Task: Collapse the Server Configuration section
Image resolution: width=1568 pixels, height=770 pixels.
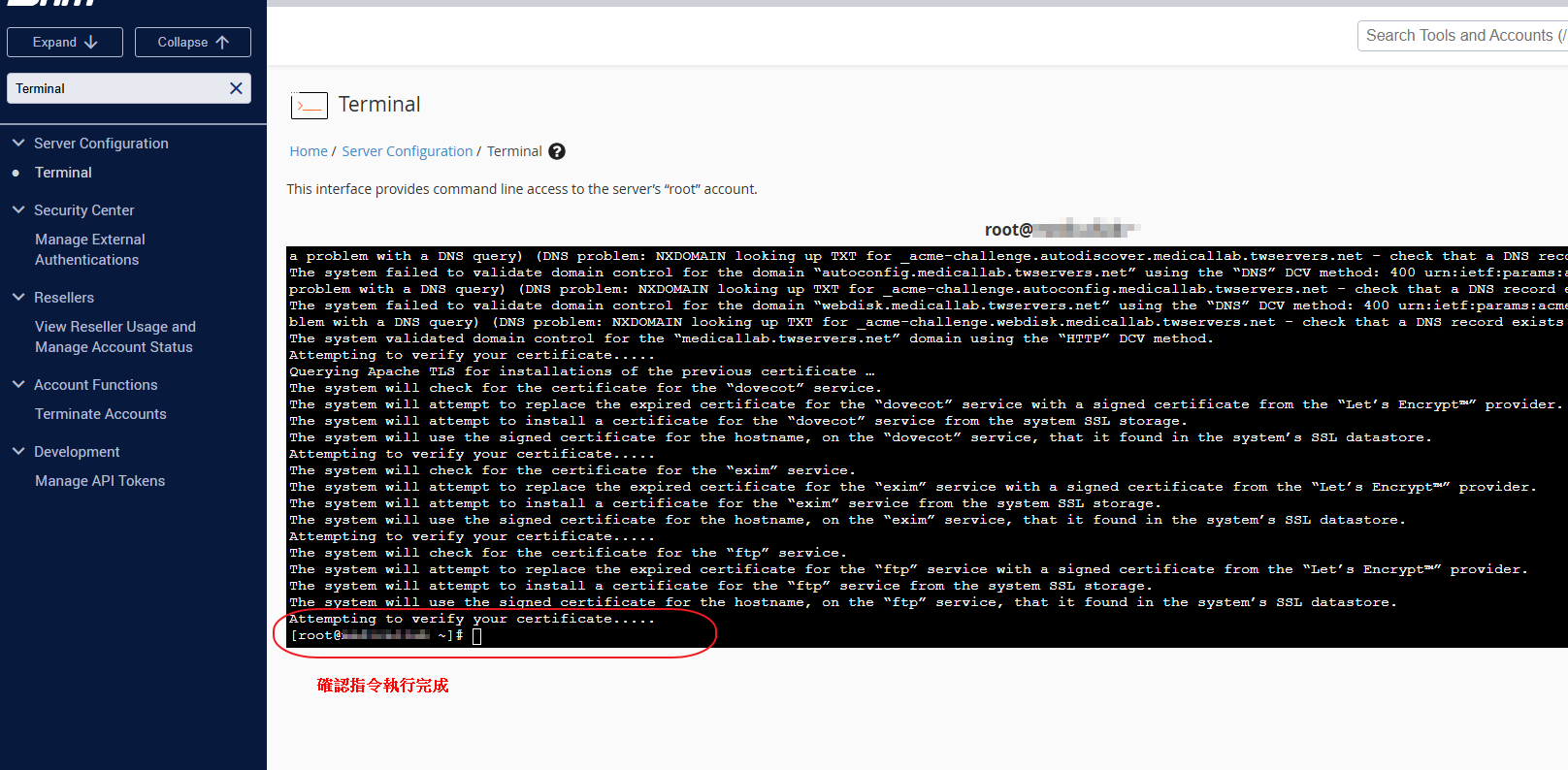Action: 18,143
